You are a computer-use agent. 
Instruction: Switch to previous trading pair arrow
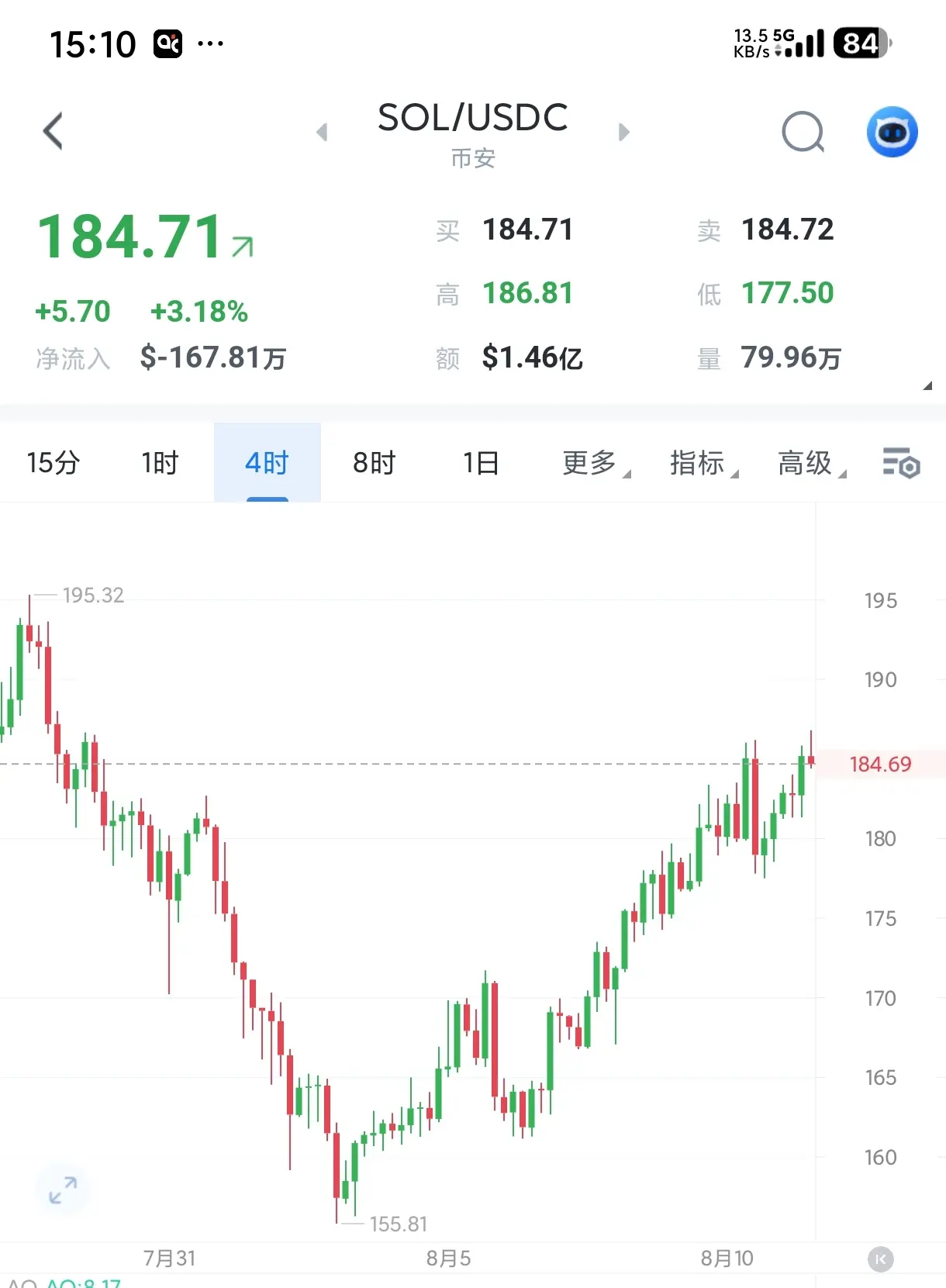322,133
